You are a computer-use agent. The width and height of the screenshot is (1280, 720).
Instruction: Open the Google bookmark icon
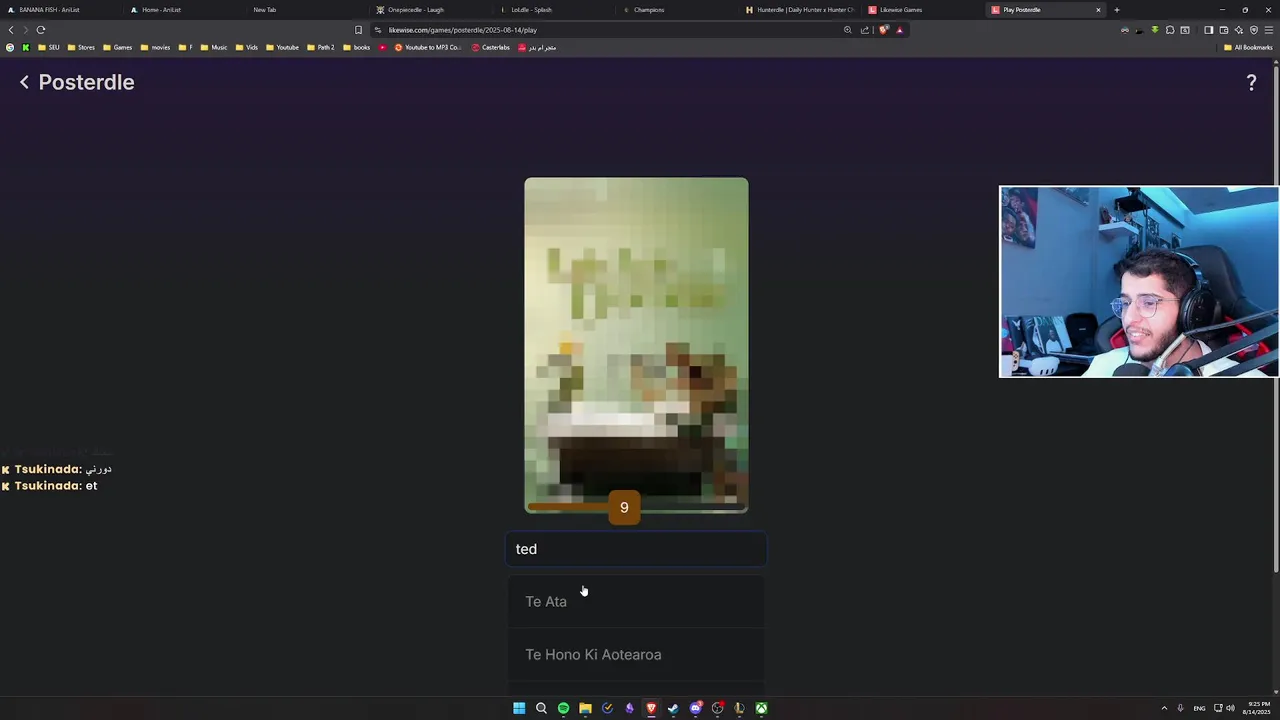tap(10, 47)
